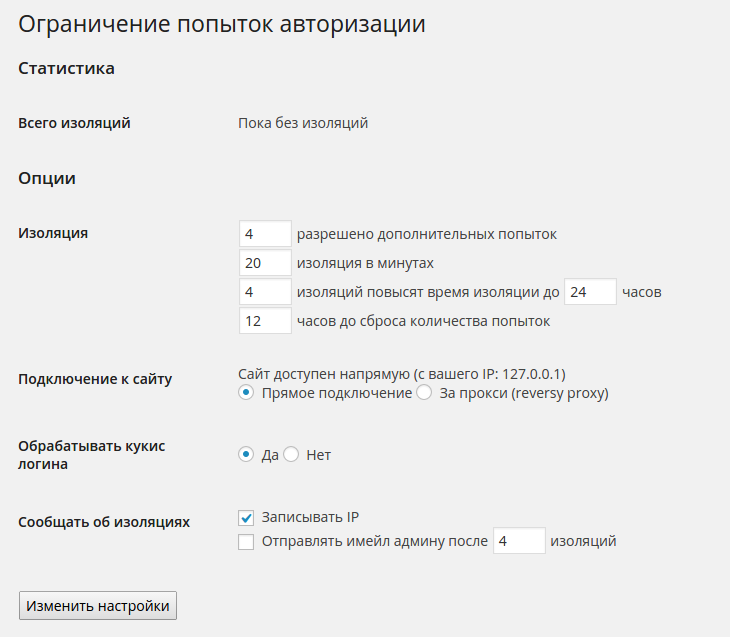Screen dimensions: 730x637
Task: Click the page title 'Ограничение попыток авторизации'
Action: click(x=222, y=25)
